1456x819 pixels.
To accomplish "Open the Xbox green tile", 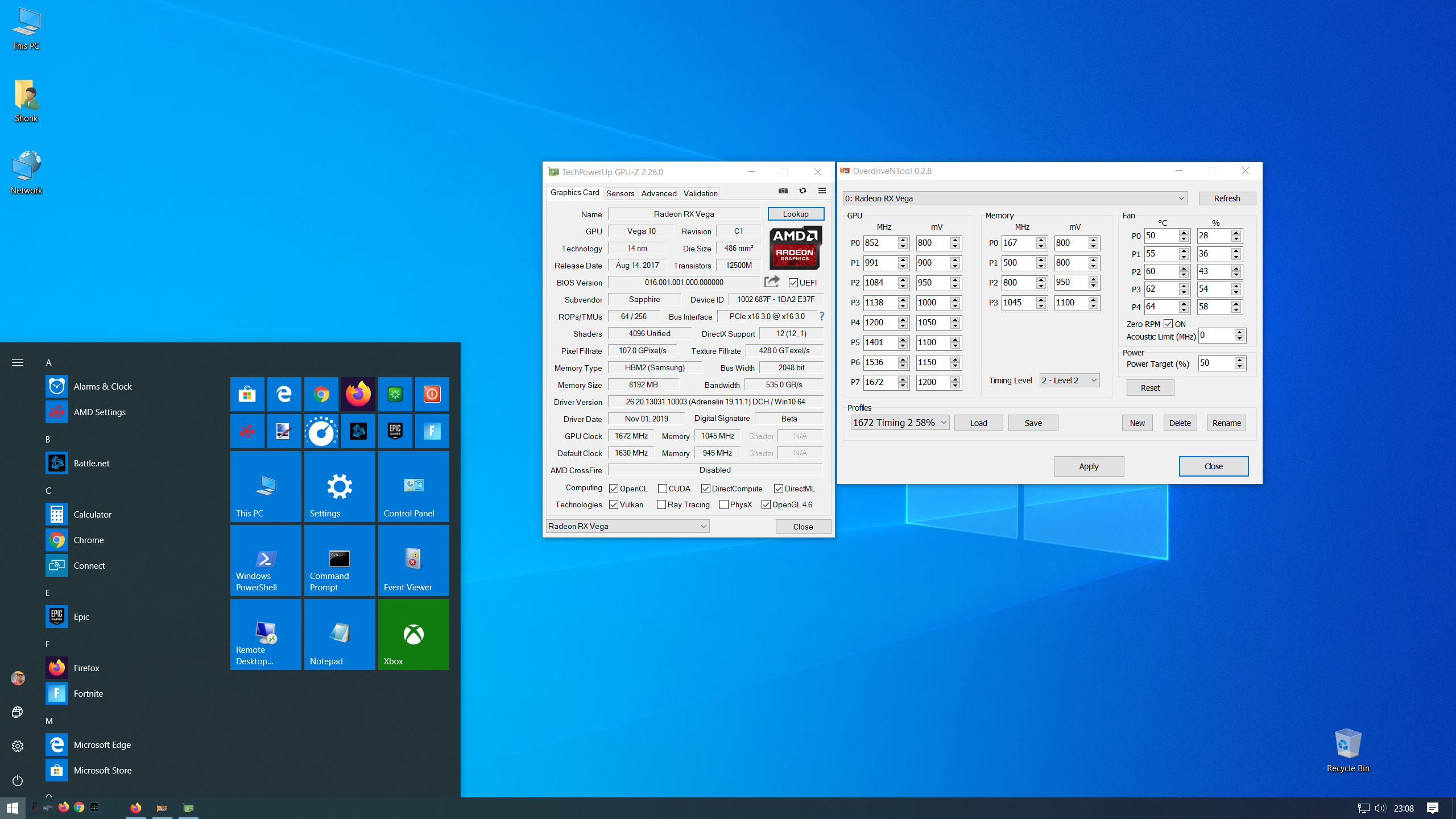I will tap(413, 634).
